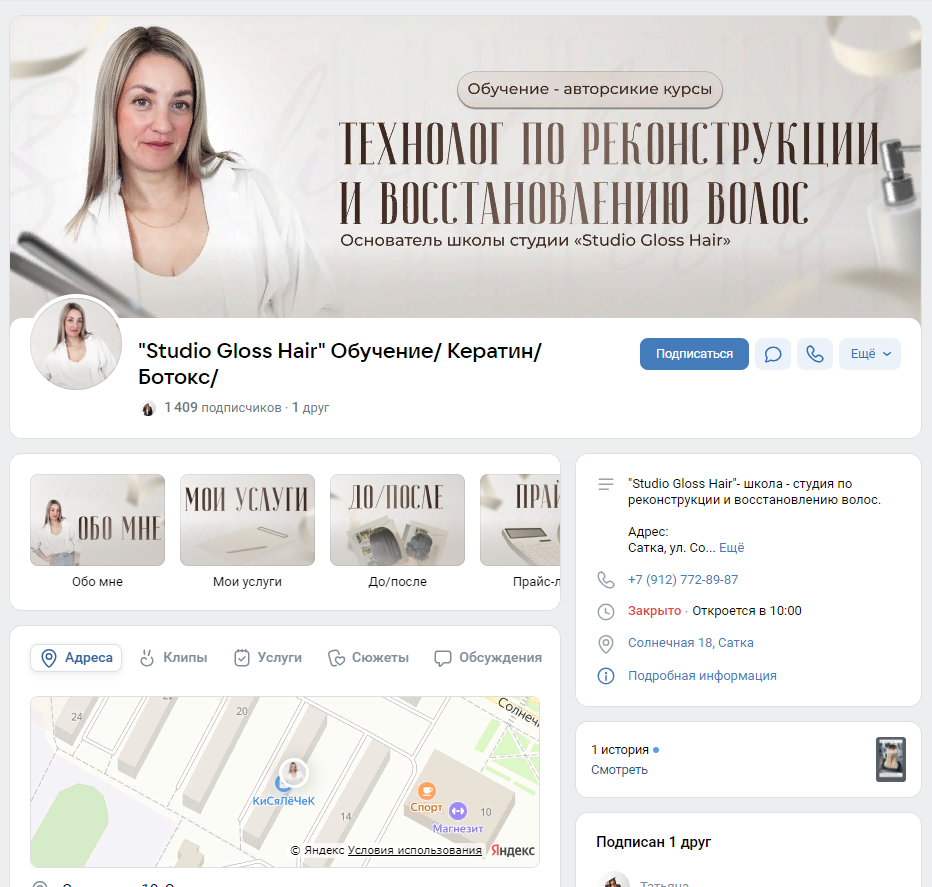Expand description with the Ещё link
The image size is (932, 887).
tap(731, 548)
